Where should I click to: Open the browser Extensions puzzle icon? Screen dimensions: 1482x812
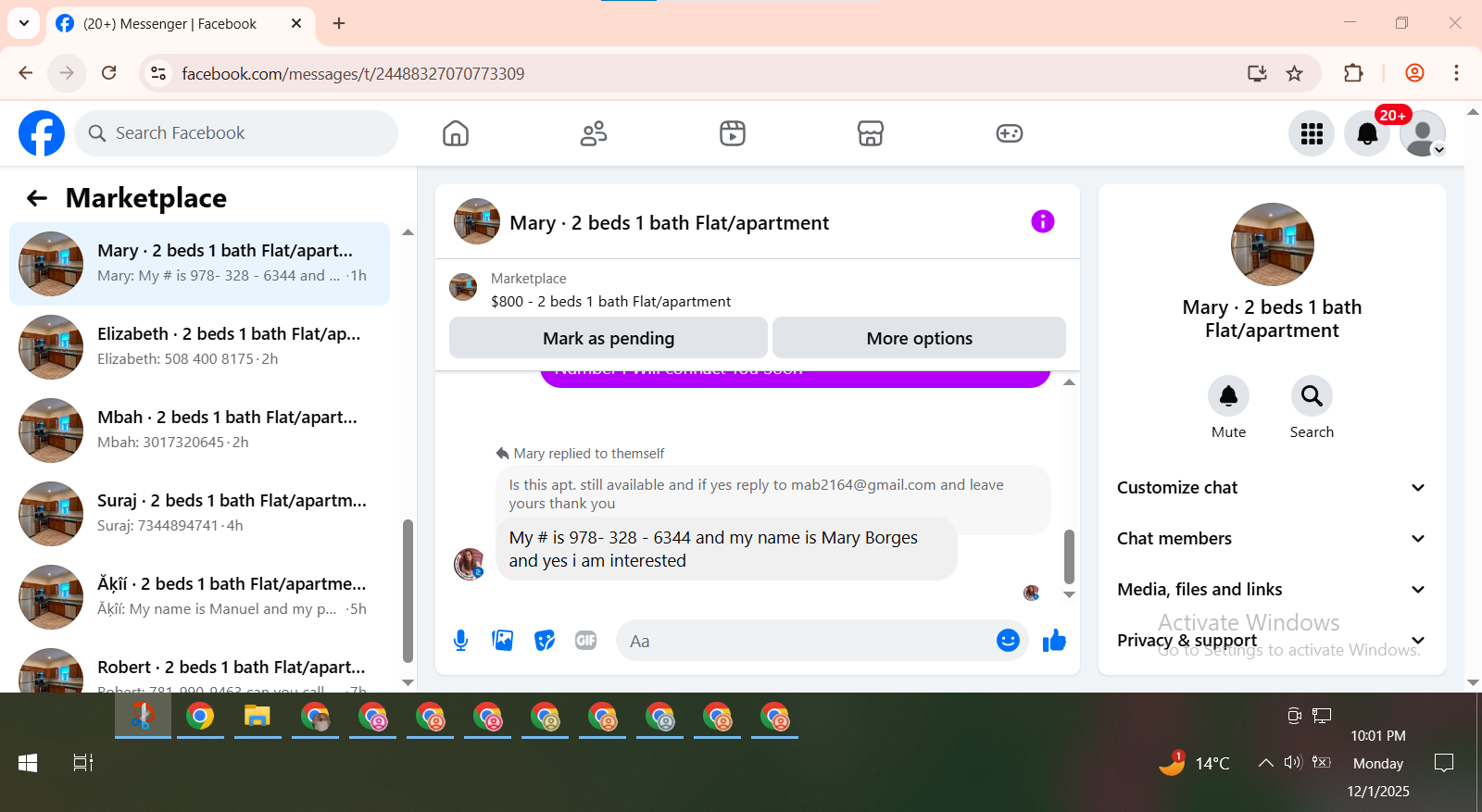coord(1353,73)
